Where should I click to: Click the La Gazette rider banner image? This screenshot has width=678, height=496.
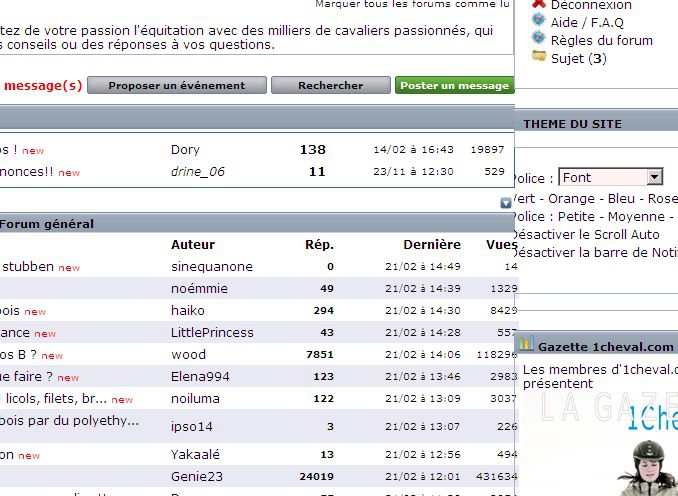(598, 440)
